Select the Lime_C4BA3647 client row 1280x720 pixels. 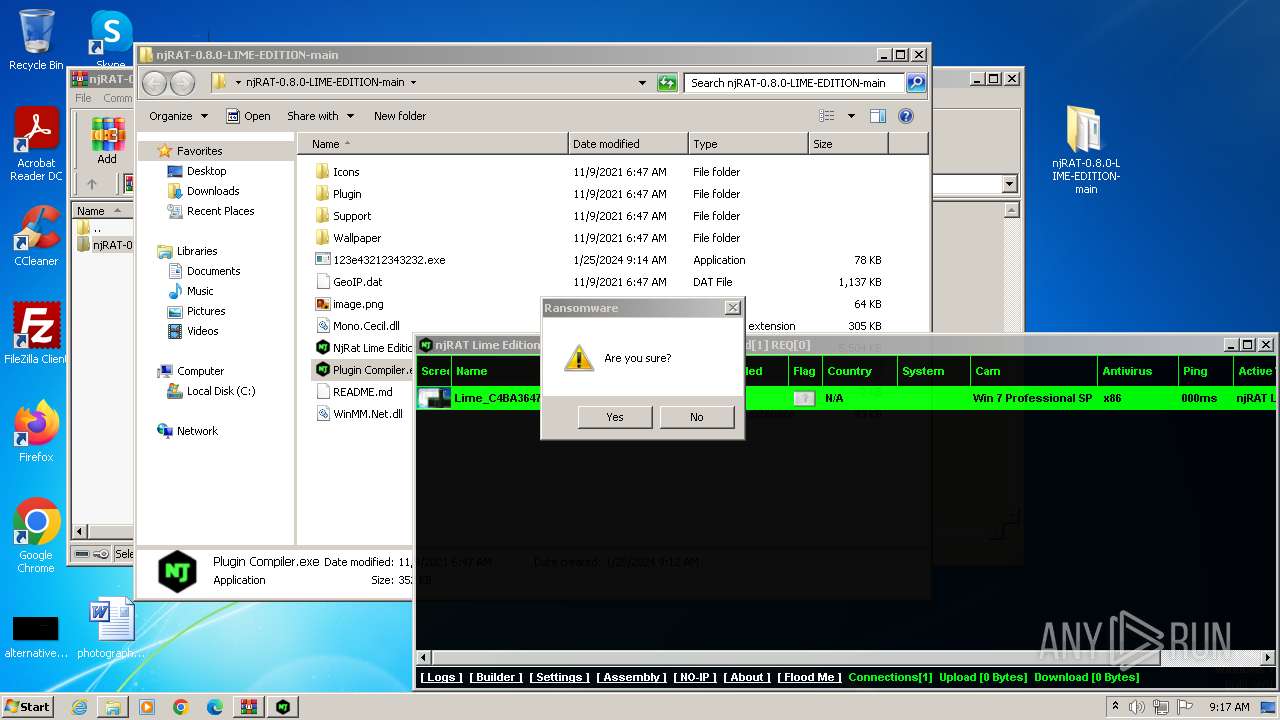[x=846, y=398]
